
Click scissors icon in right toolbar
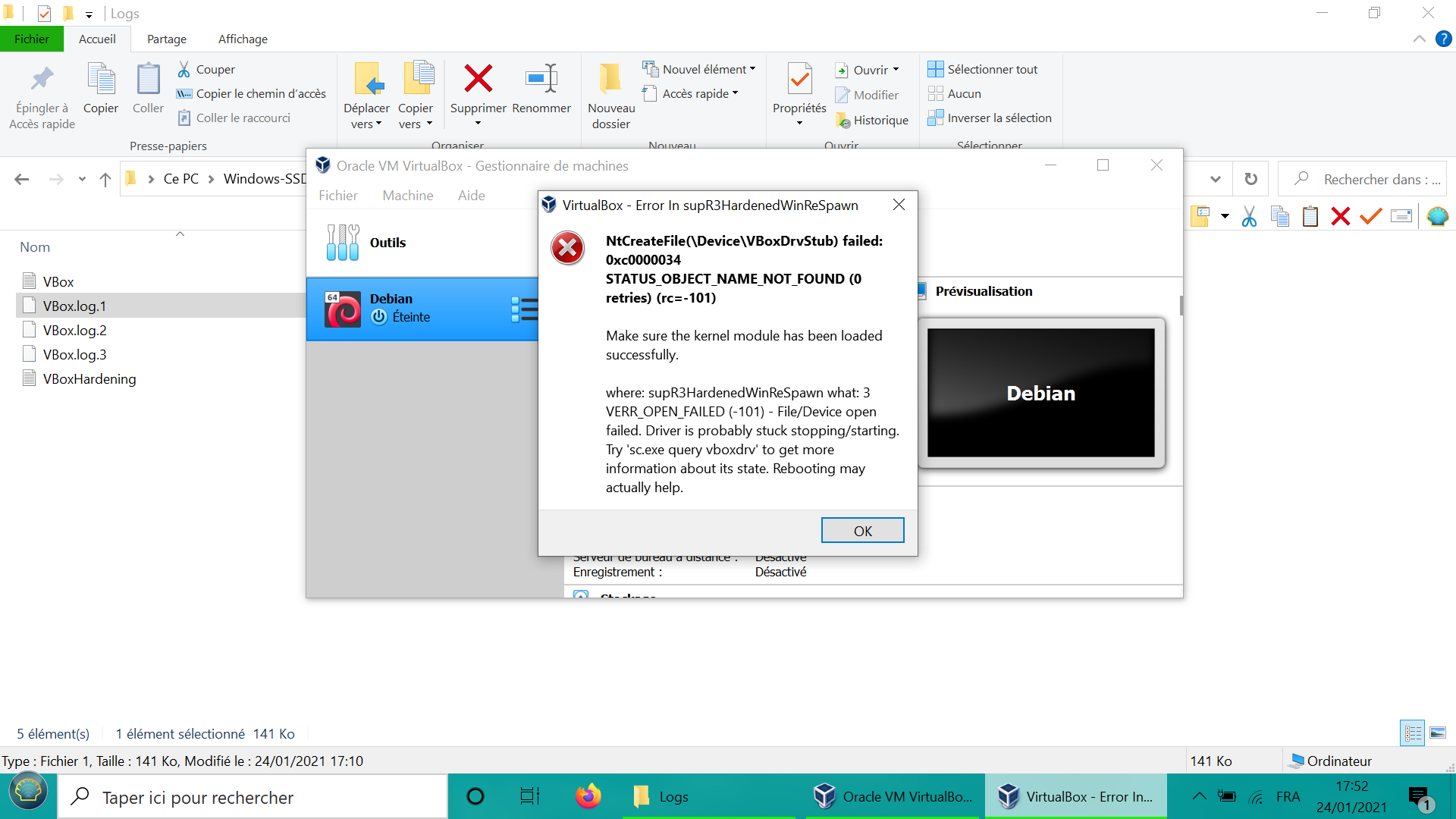click(x=1249, y=217)
